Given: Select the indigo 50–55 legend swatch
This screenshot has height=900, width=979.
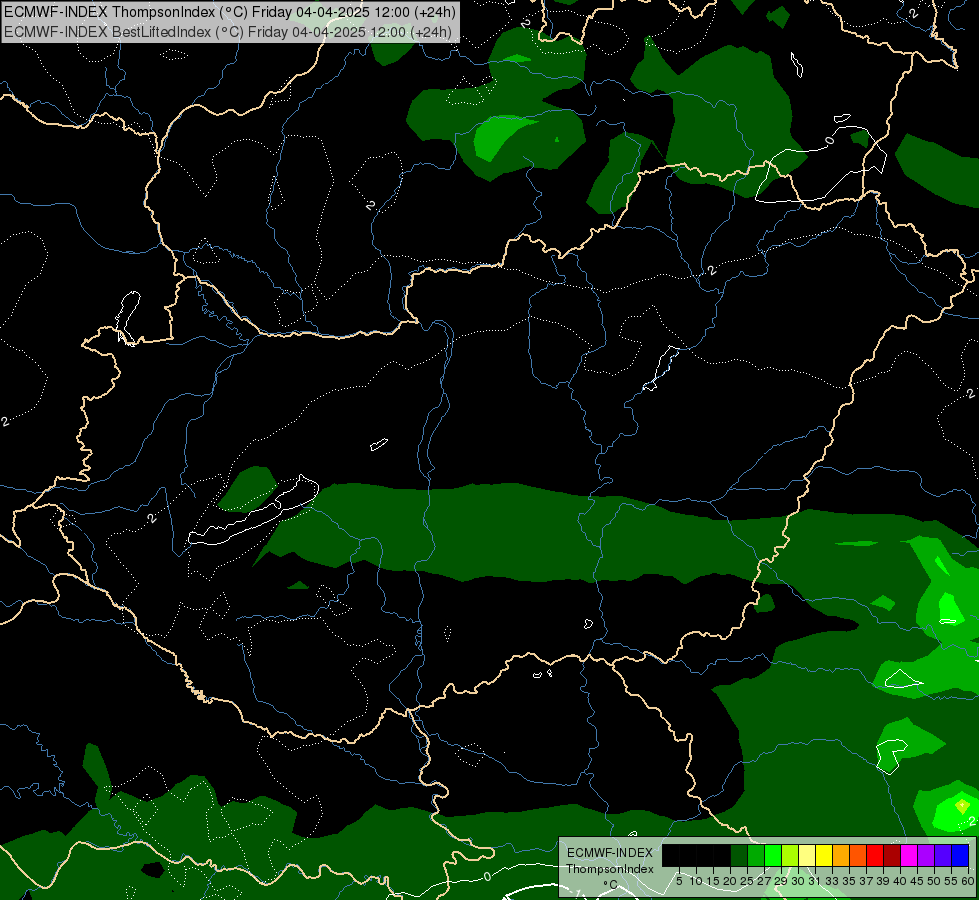Looking at the screenshot, I should point(943,855).
